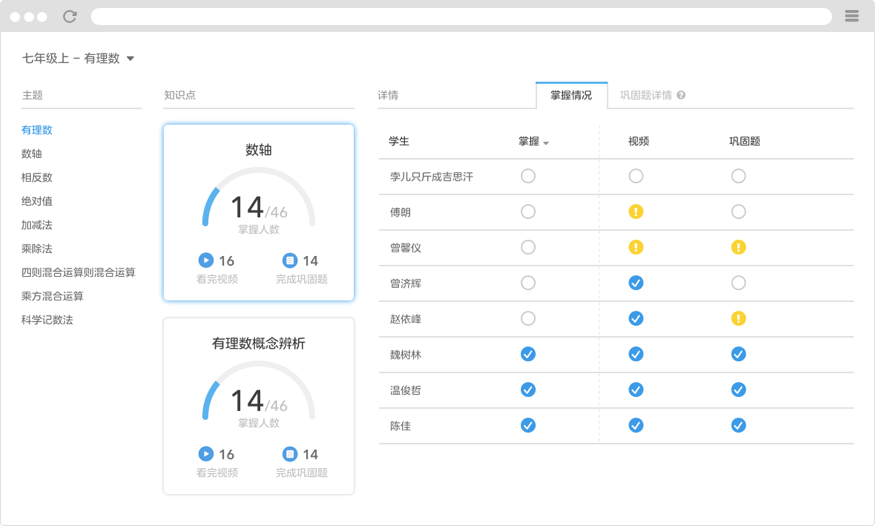The height and width of the screenshot is (526, 875).
Task: Click the 巩固题 column header
Action: click(x=744, y=141)
